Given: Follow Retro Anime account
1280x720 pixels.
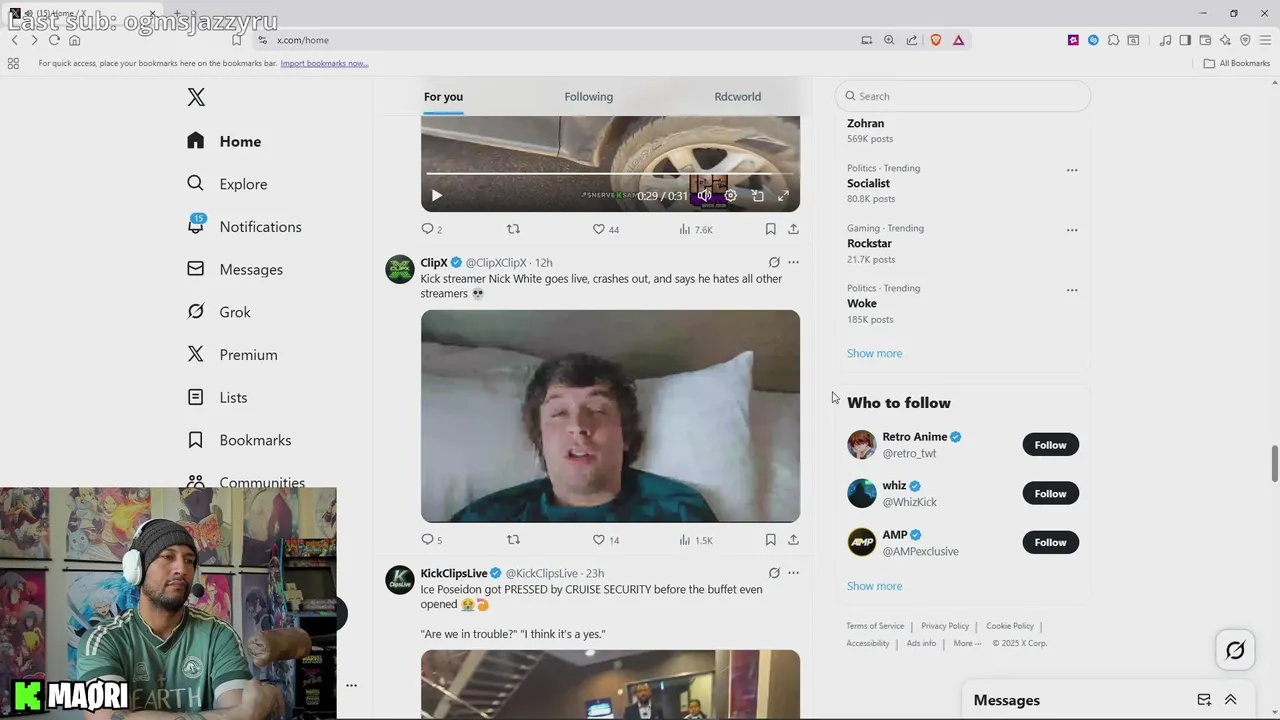Looking at the screenshot, I should click(x=1050, y=445).
